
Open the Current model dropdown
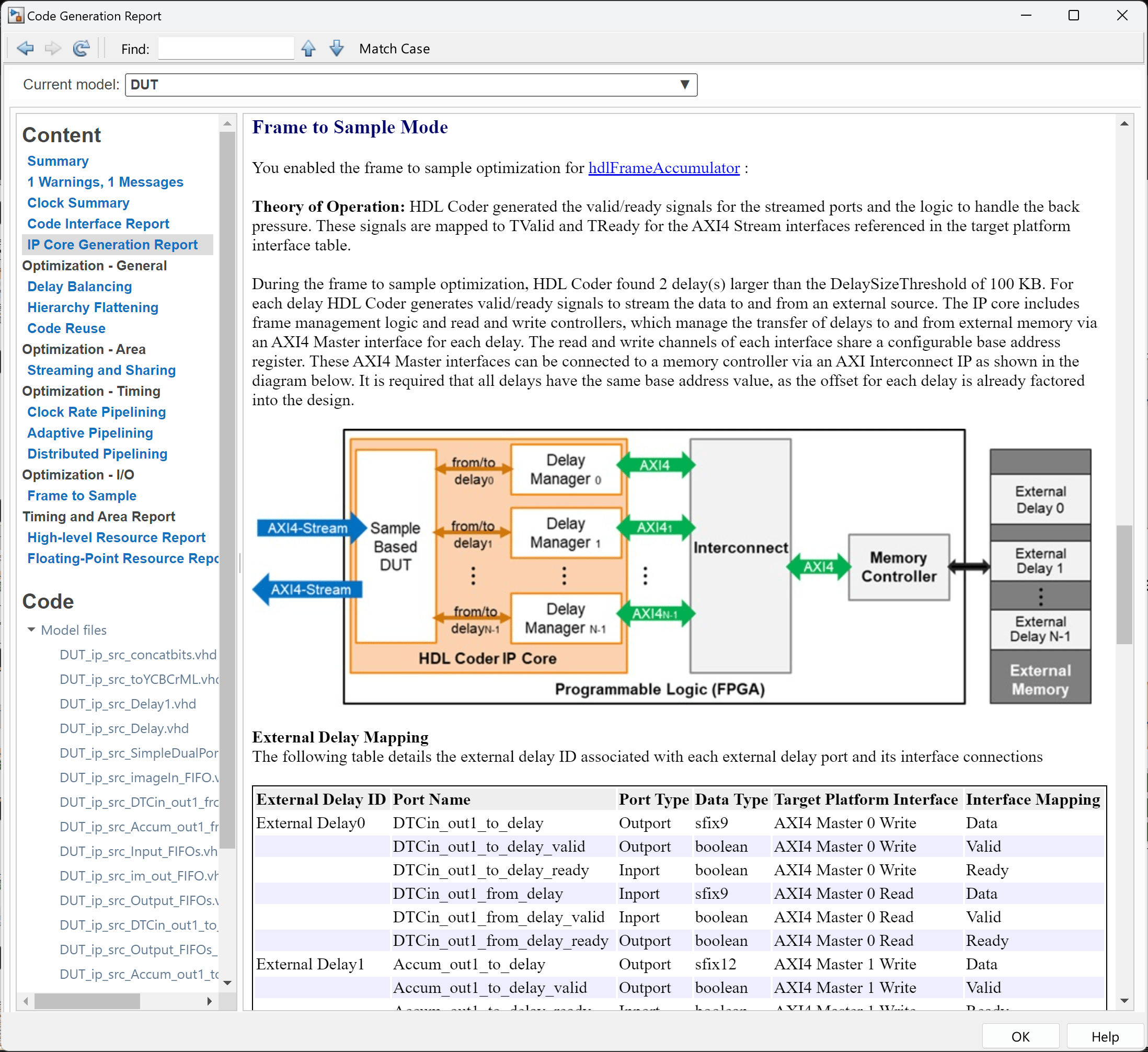[x=684, y=85]
